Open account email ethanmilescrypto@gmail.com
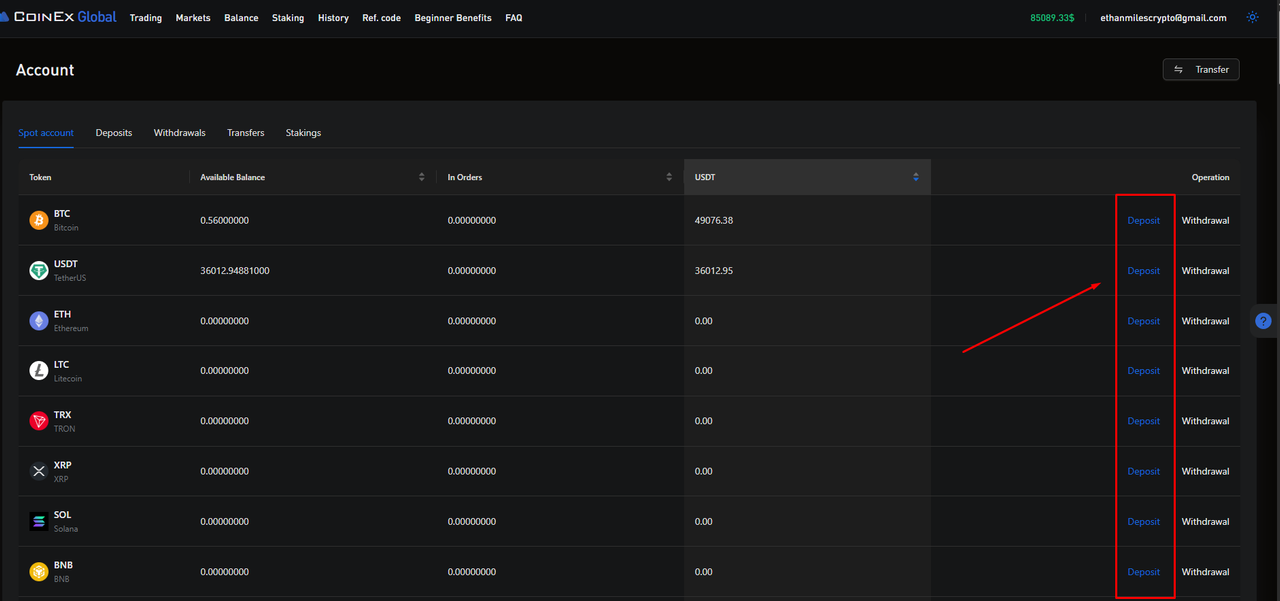 coord(1163,18)
